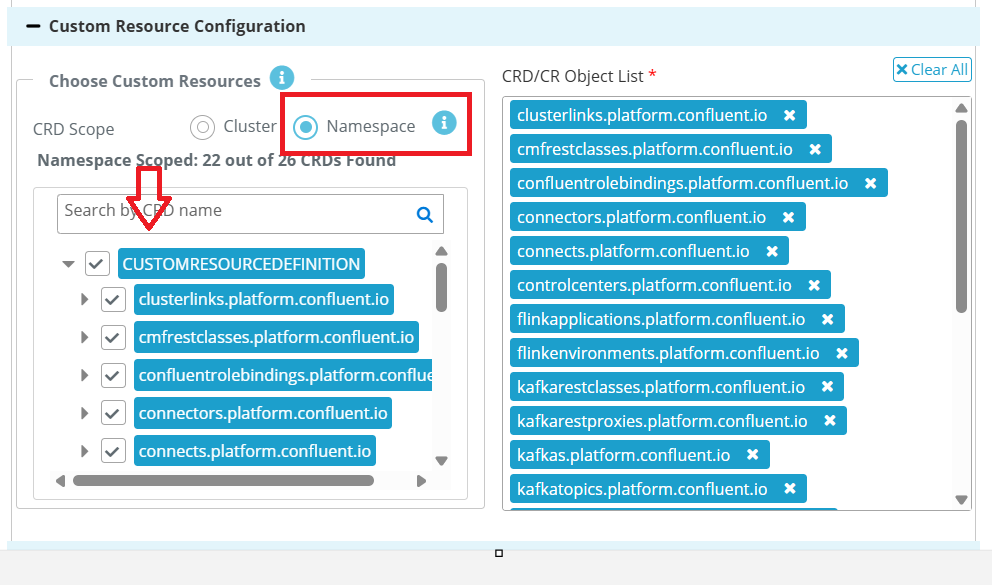Screen dimensions: 992x585
Task: Click controlcenters.platform.confluent.io tag text
Action: [x=654, y=285]
